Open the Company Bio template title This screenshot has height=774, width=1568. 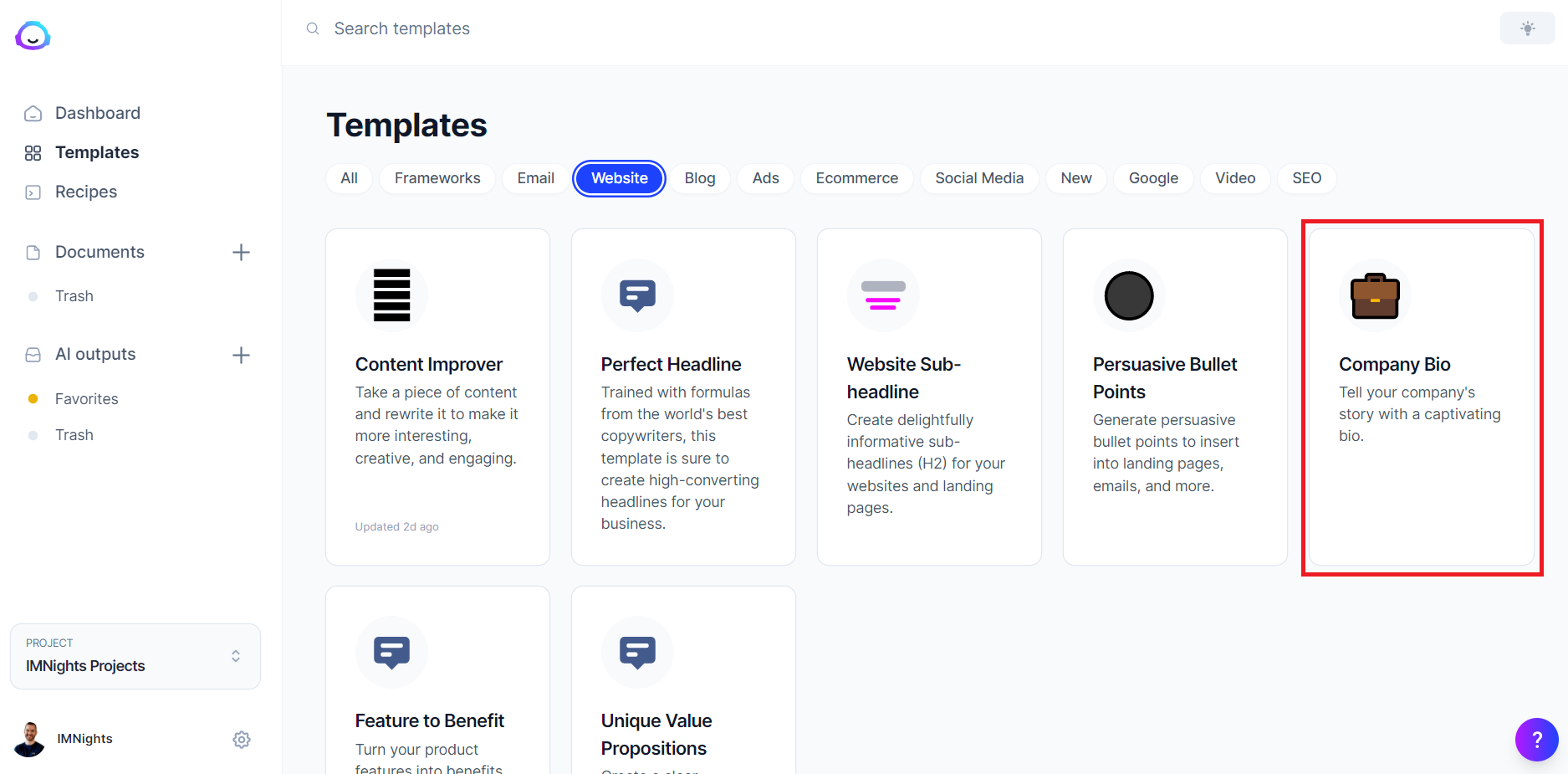click(x=1395, y=364)
